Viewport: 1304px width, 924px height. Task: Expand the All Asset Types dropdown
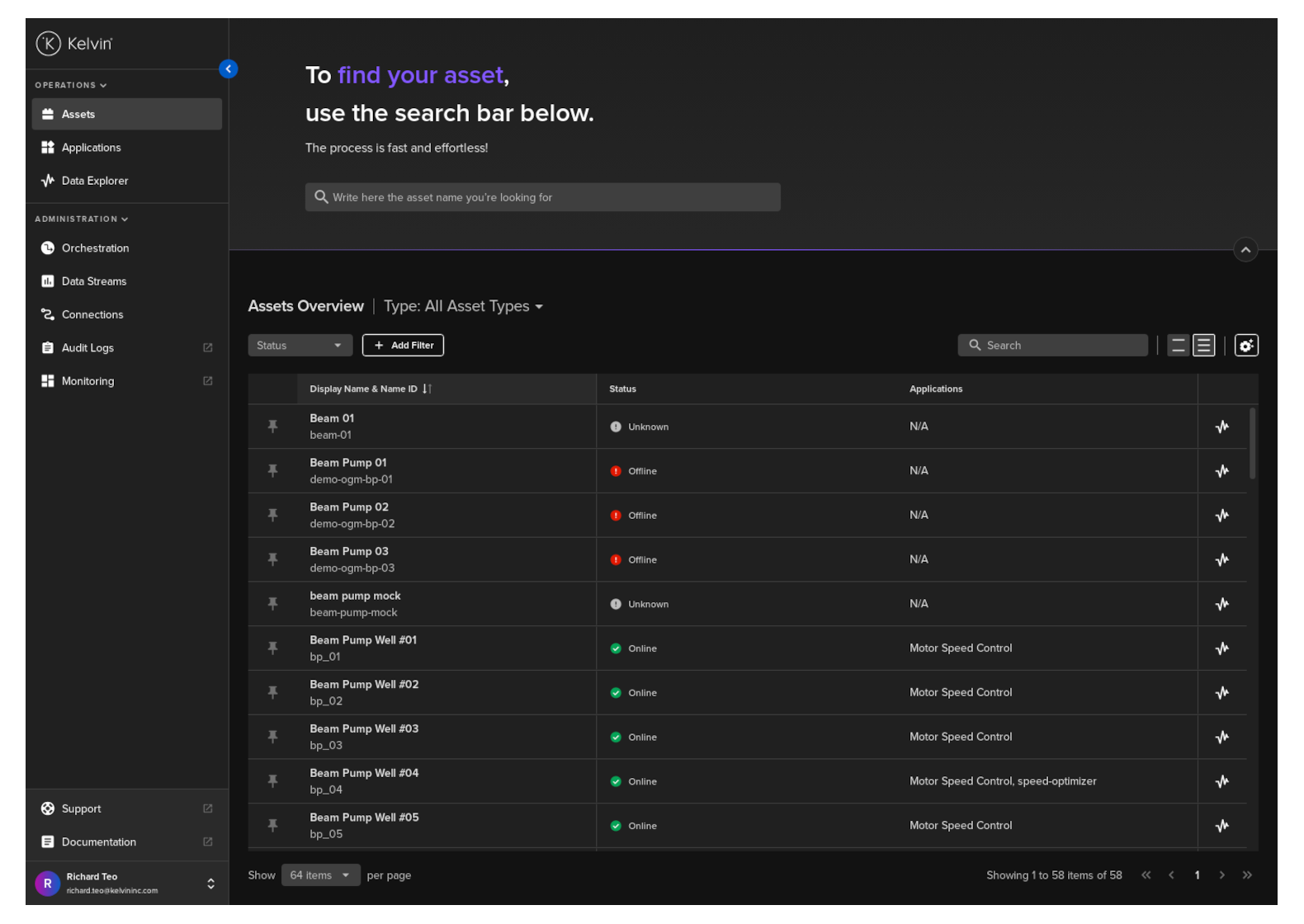(x=463, y=306)
